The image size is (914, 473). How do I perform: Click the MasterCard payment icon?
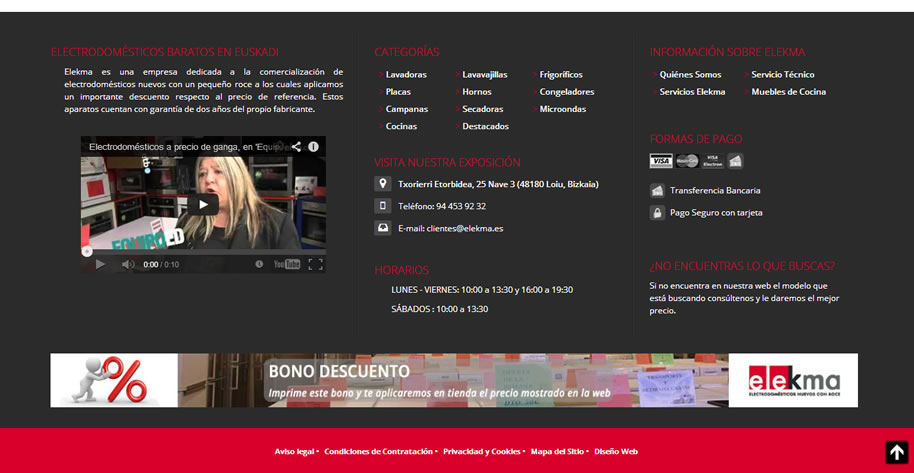(687, 161)
